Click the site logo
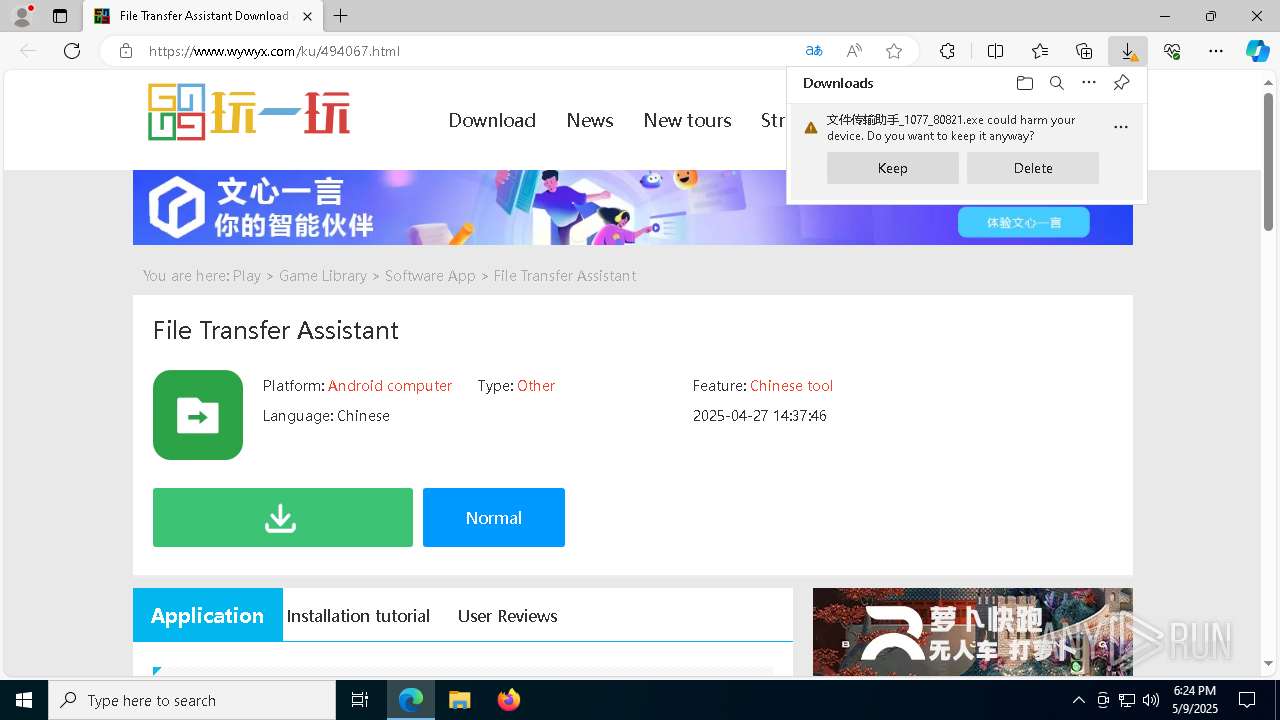Screen dimensions: 1280x720 (249, 112)
